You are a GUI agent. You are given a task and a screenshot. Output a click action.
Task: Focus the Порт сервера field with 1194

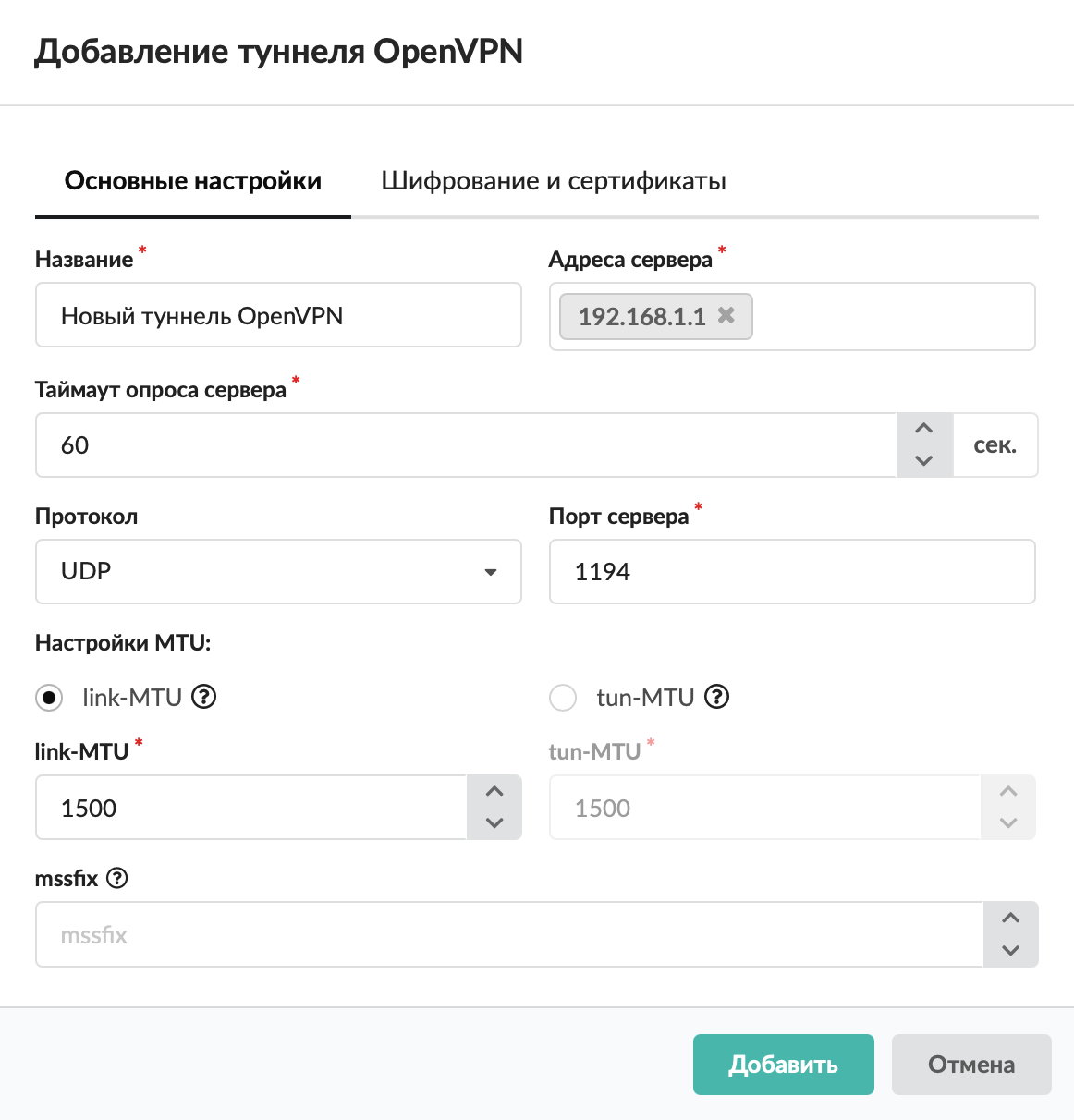[792, 572]
